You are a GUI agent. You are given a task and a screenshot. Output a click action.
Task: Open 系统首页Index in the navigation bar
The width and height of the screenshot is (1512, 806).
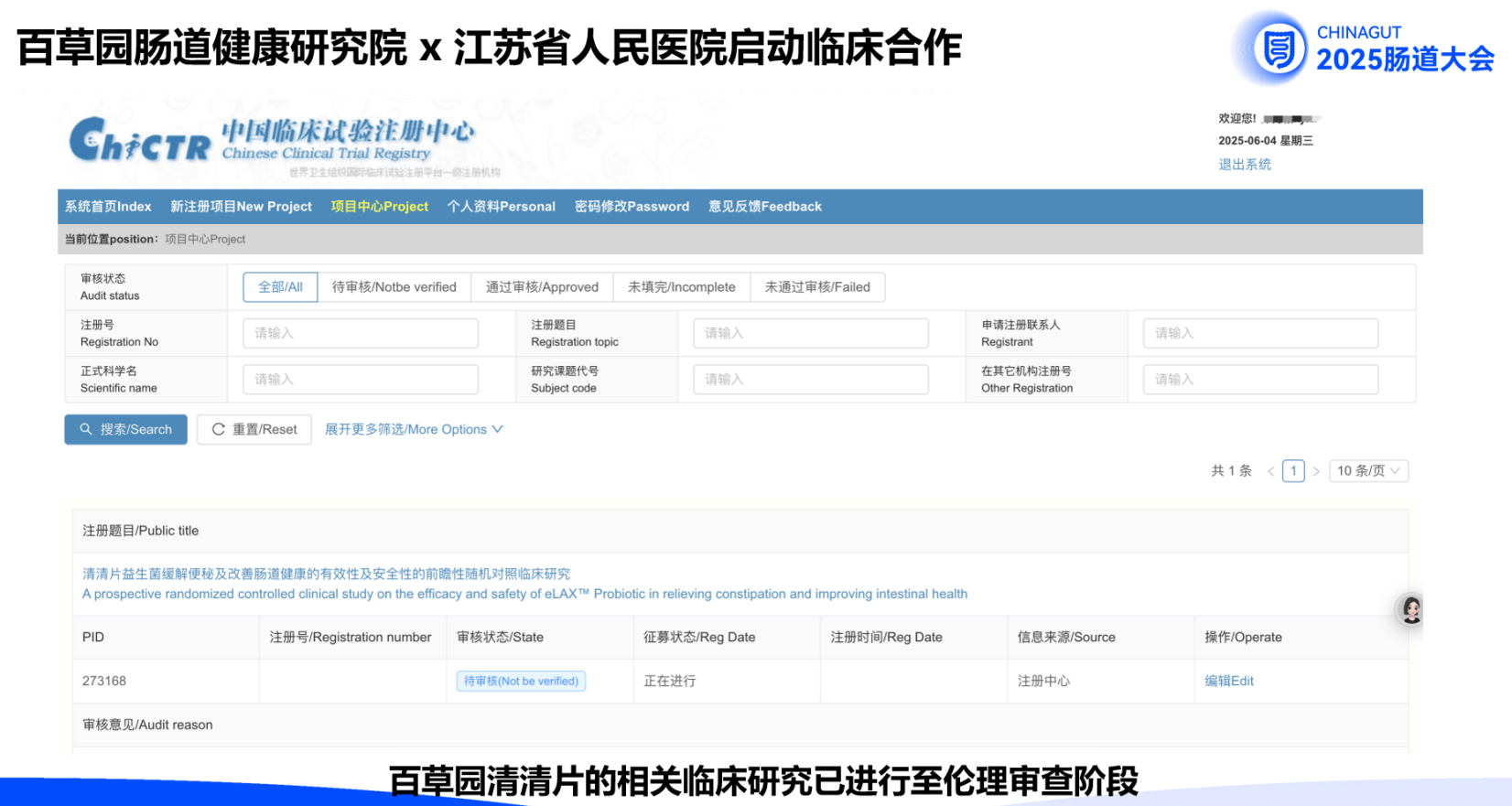[108, 207]
